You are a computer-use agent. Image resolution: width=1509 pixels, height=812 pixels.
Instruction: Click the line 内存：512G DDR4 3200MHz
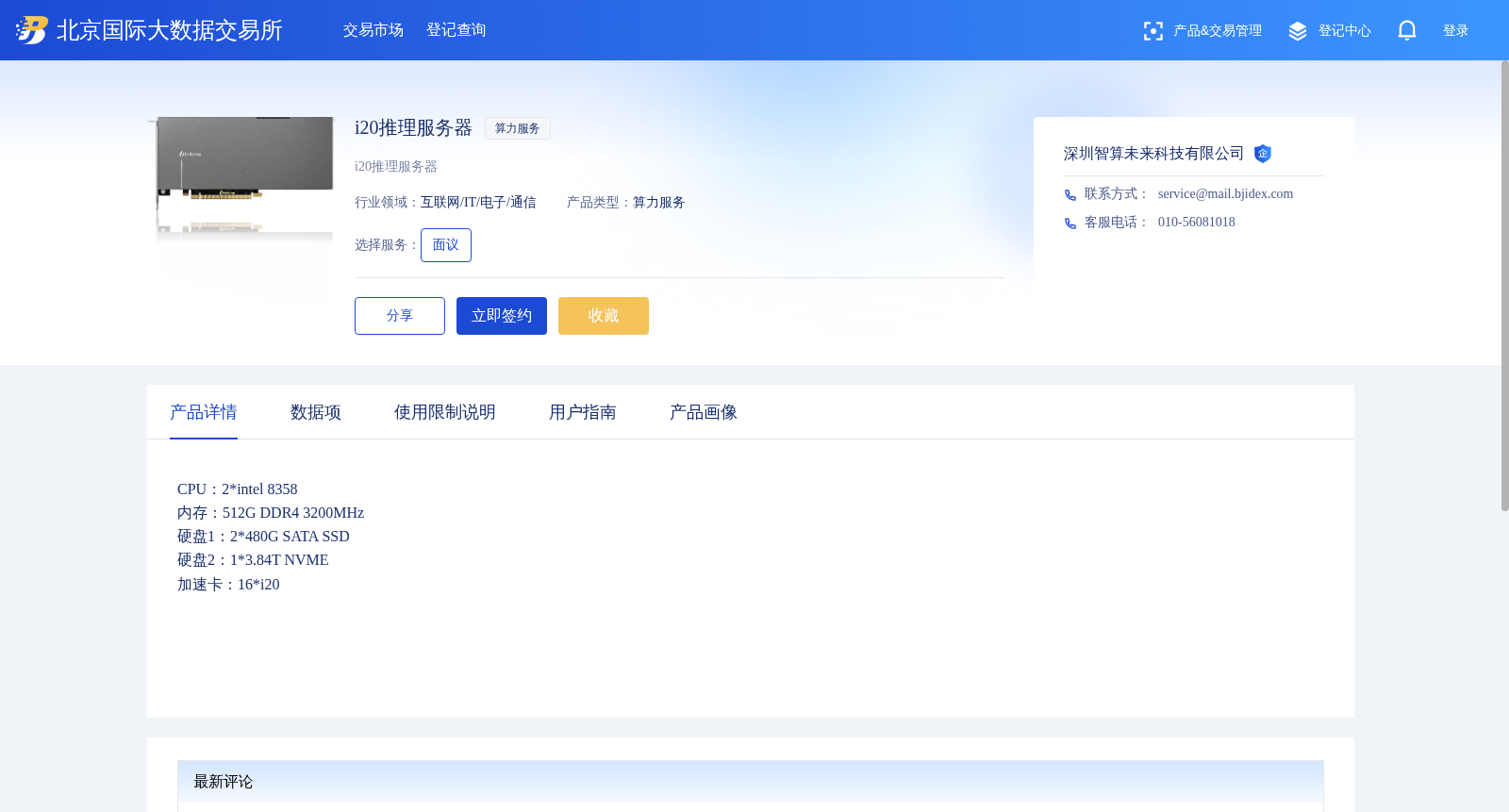271,513
